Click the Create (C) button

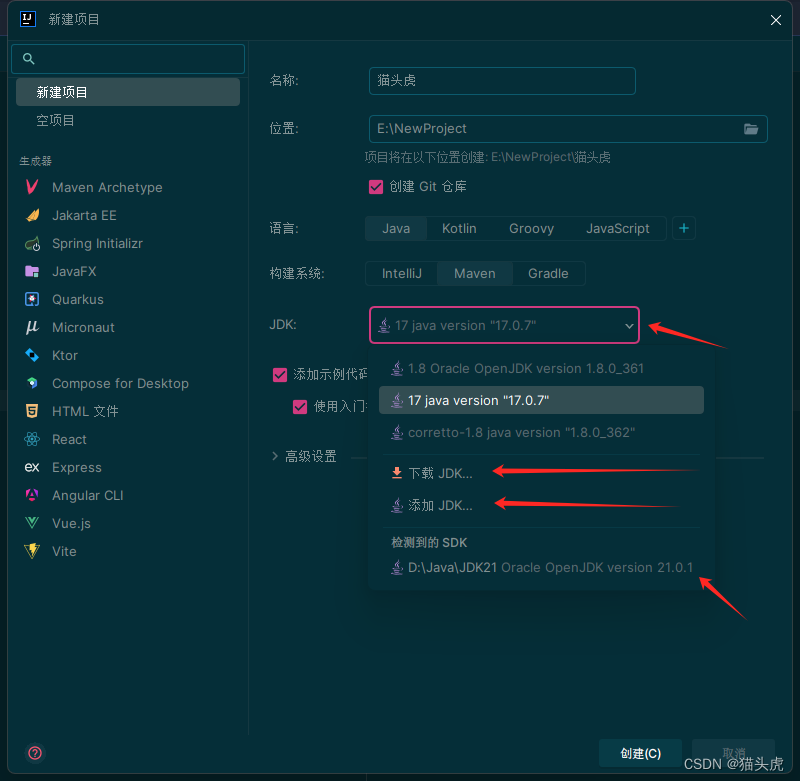point(640,753)
